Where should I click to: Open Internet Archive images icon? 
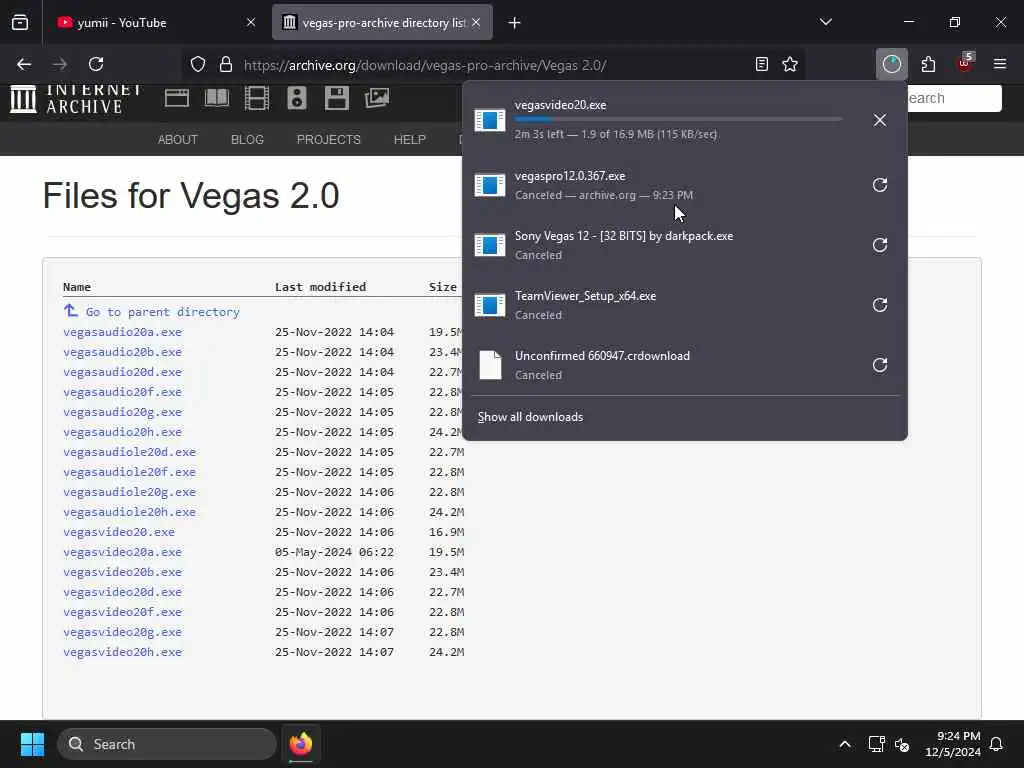click(x=377, y=98)
